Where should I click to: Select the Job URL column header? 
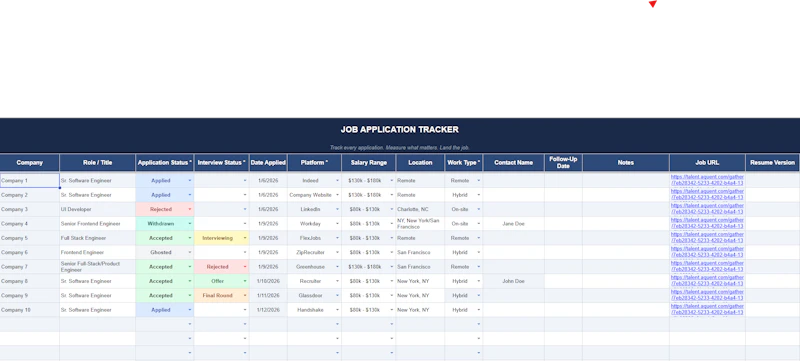[x=707, y=163]
